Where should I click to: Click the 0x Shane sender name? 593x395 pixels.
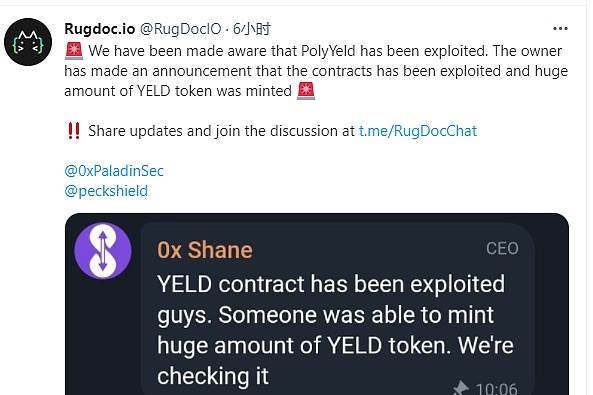(x=205, y=250)
